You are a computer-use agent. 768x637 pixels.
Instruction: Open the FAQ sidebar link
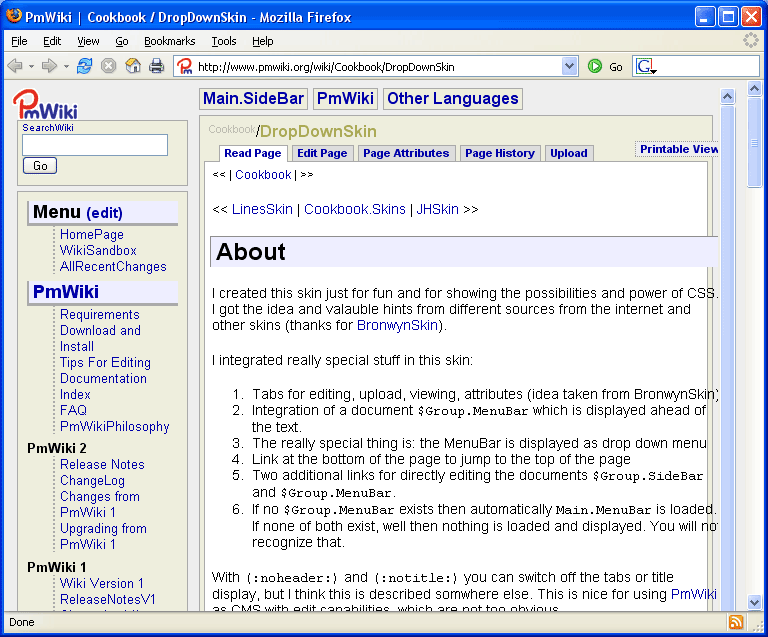(x=73, y=411)
